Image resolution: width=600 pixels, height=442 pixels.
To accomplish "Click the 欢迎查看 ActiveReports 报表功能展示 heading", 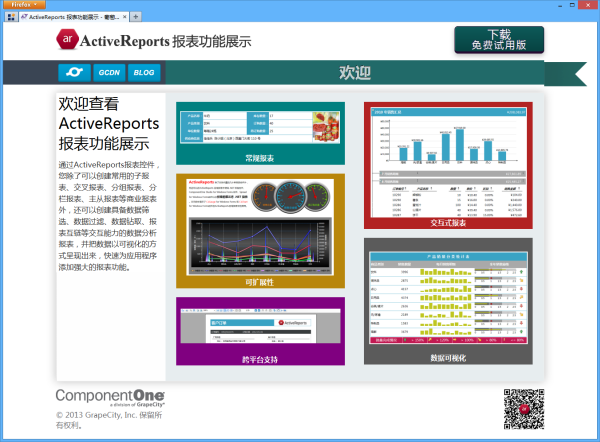I will pyautogui.click(x=109, y=124).
